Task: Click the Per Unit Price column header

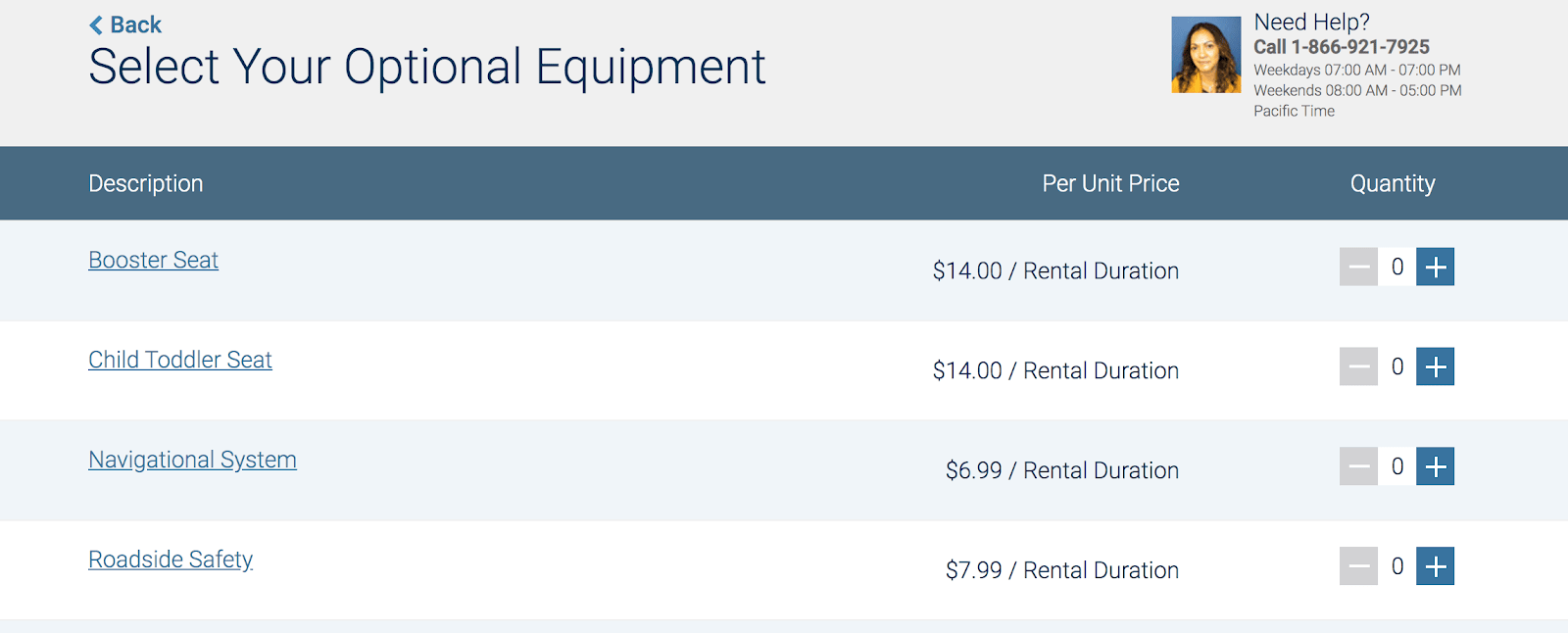Action: tap(1110, 183)
